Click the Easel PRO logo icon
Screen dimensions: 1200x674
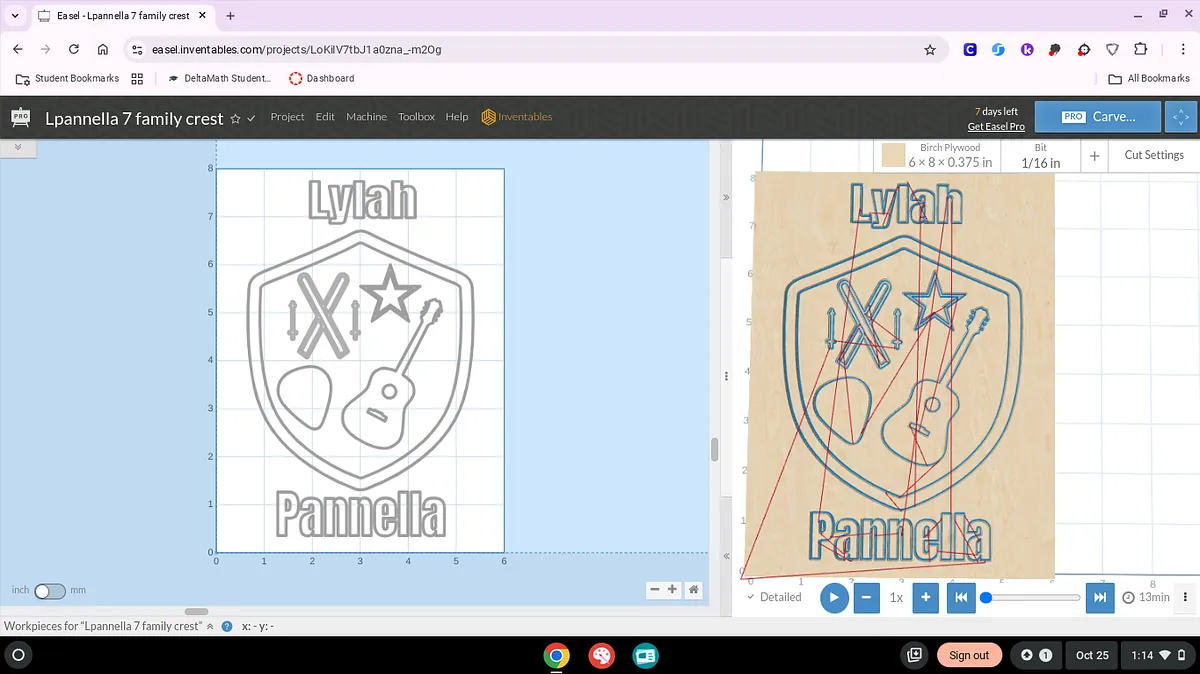(20, 117)
